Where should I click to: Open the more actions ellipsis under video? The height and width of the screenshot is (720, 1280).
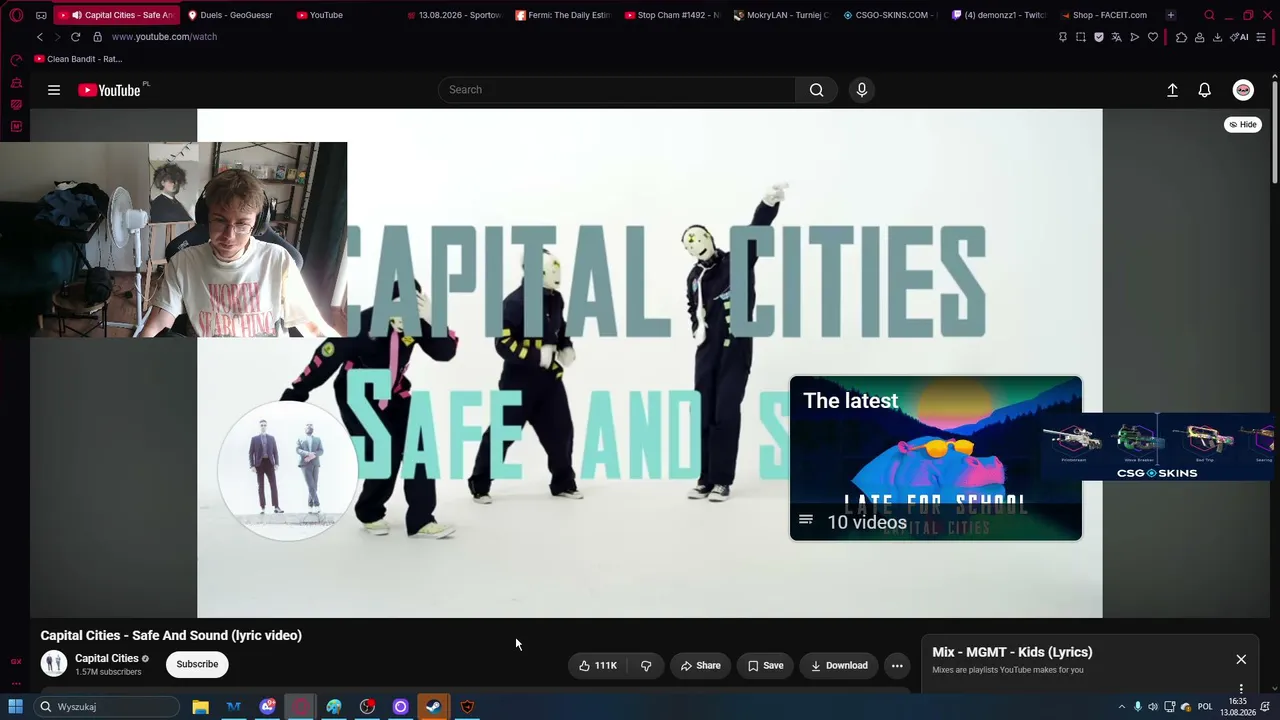897,665
